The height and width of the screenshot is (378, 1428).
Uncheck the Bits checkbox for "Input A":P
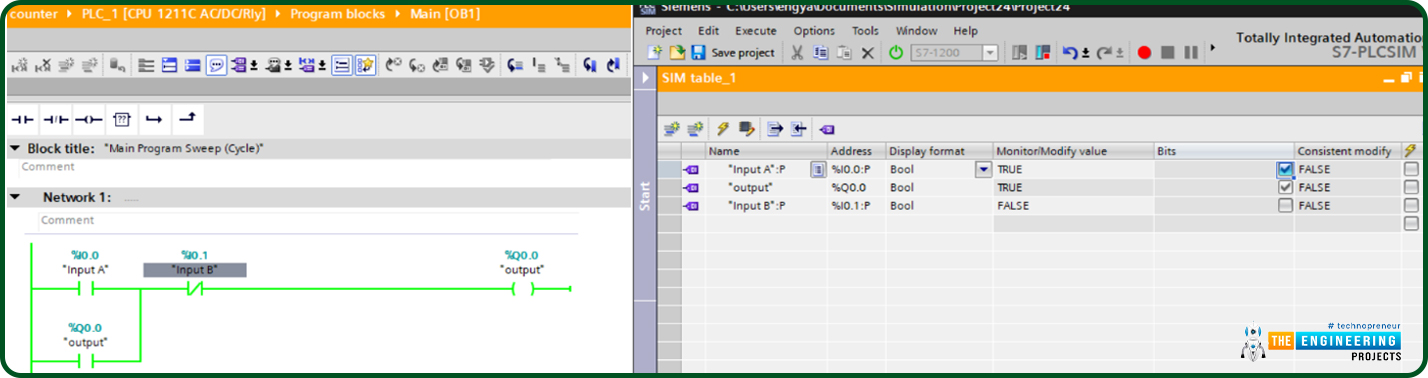click(1285, 170)
